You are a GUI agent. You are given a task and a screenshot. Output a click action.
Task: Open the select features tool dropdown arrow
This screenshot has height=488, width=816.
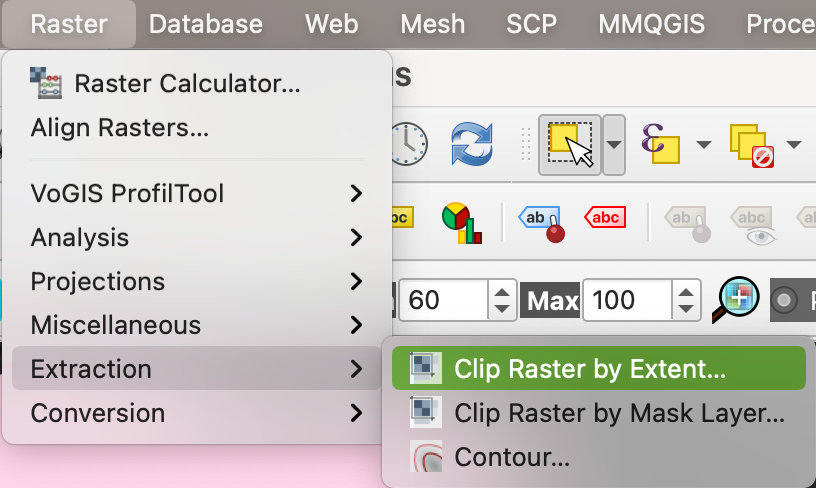pos(614,145)
